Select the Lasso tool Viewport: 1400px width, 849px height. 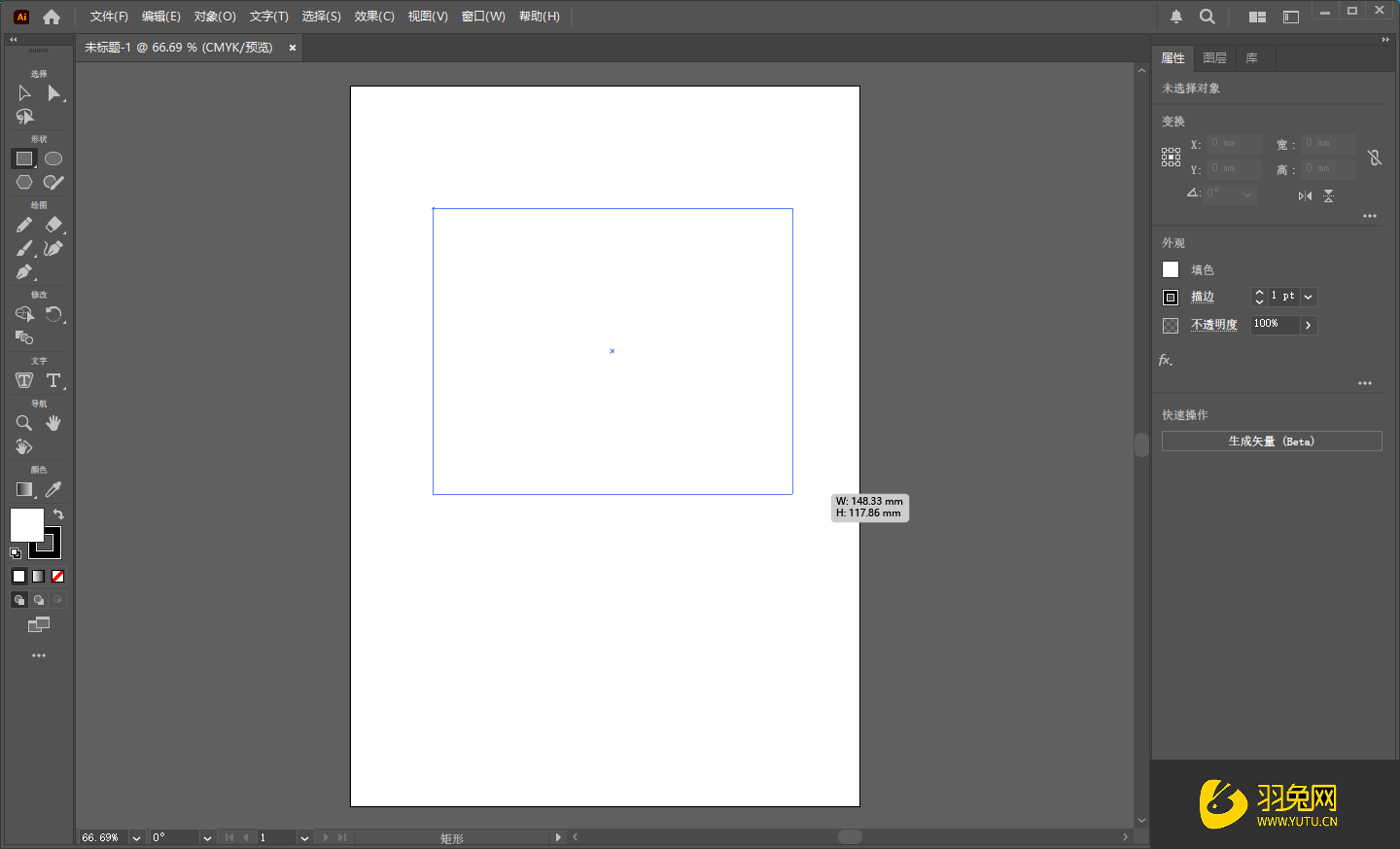tap(24, 117)
